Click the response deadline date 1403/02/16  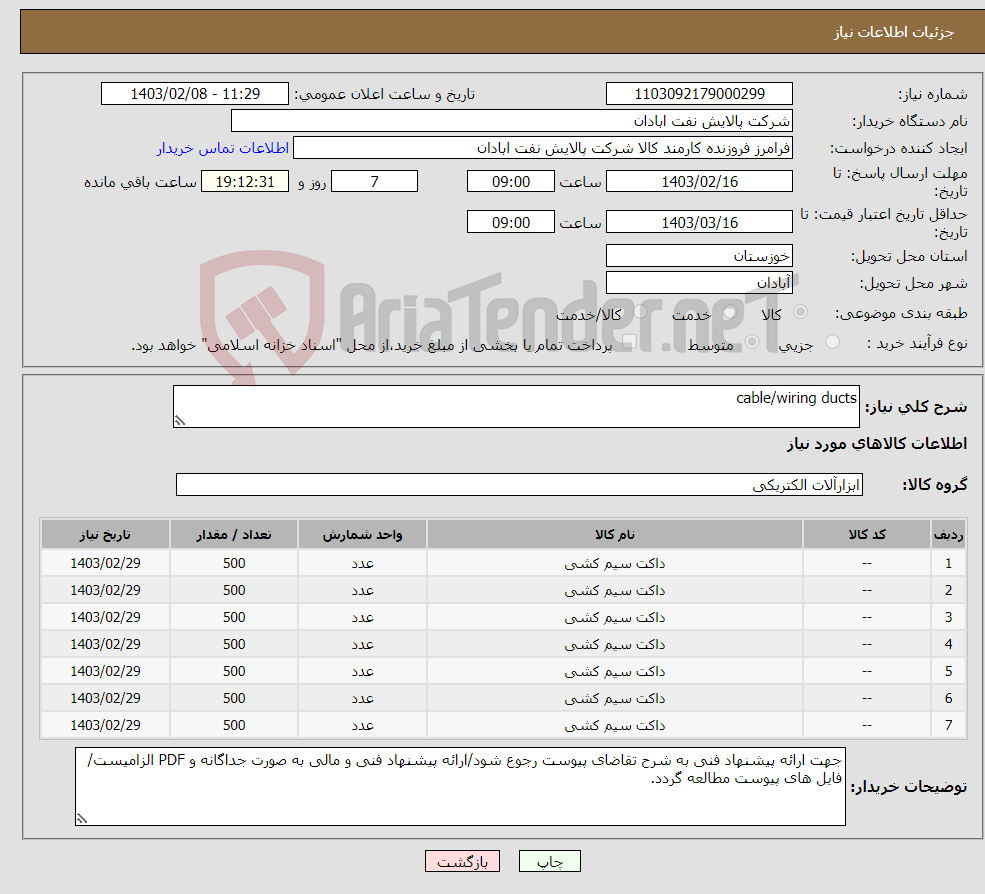tap(699, 182)
